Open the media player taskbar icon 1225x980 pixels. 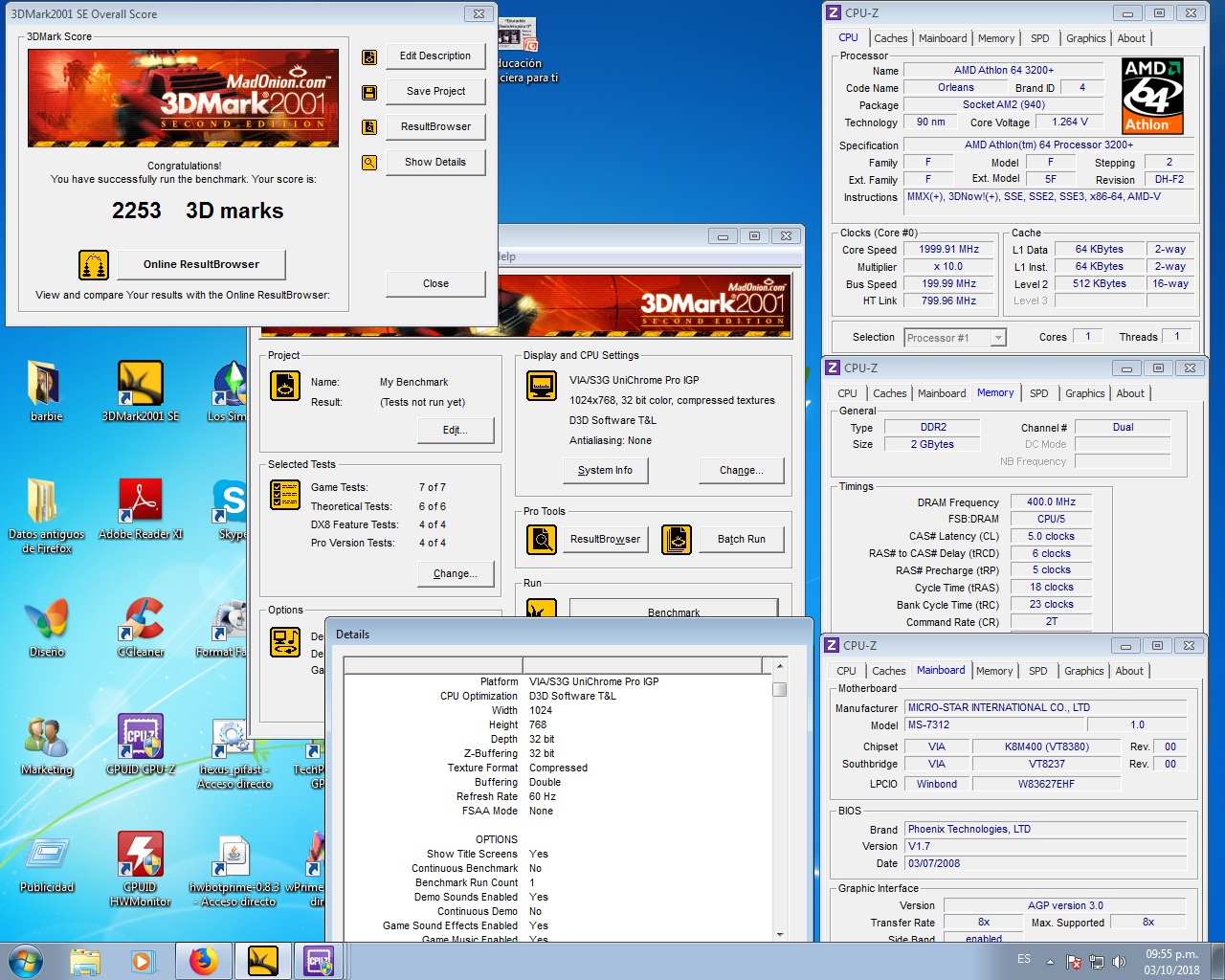144,961
